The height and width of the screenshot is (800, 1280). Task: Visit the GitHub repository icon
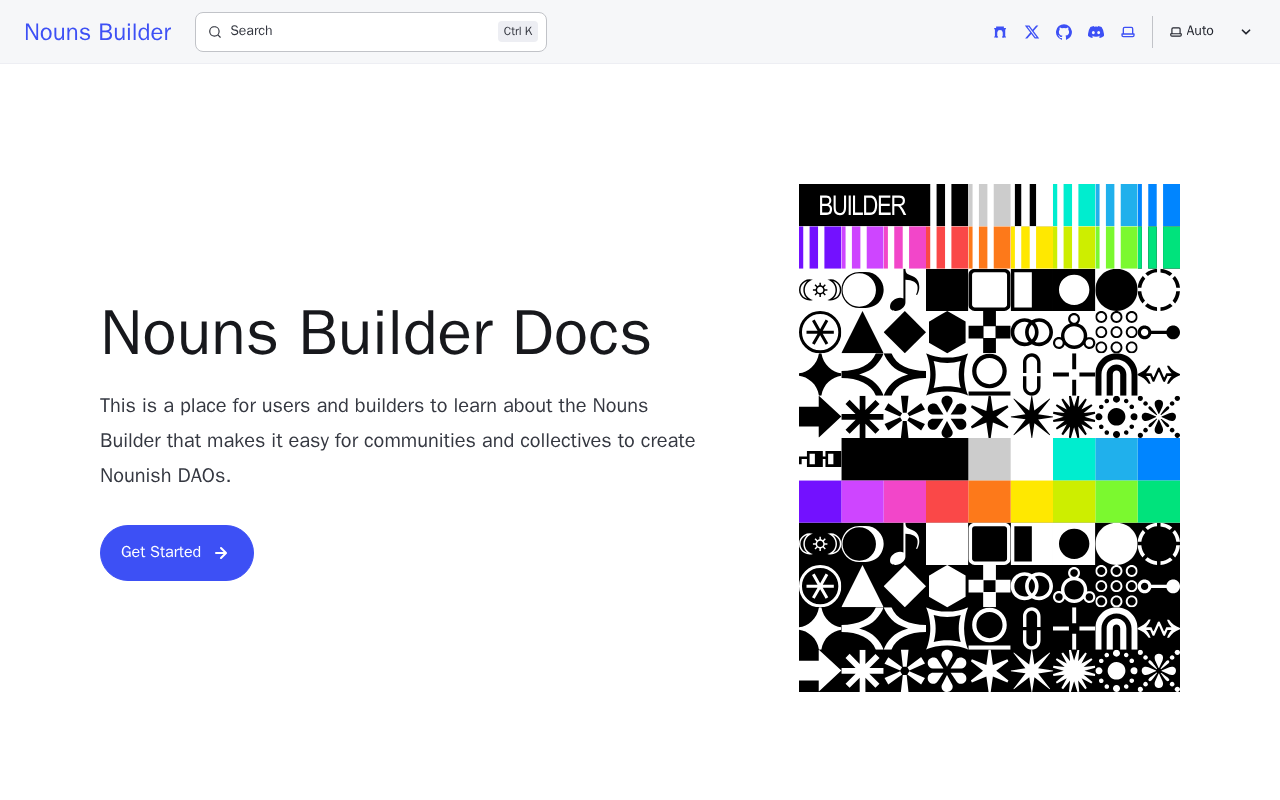click(x=1064, y=32)
